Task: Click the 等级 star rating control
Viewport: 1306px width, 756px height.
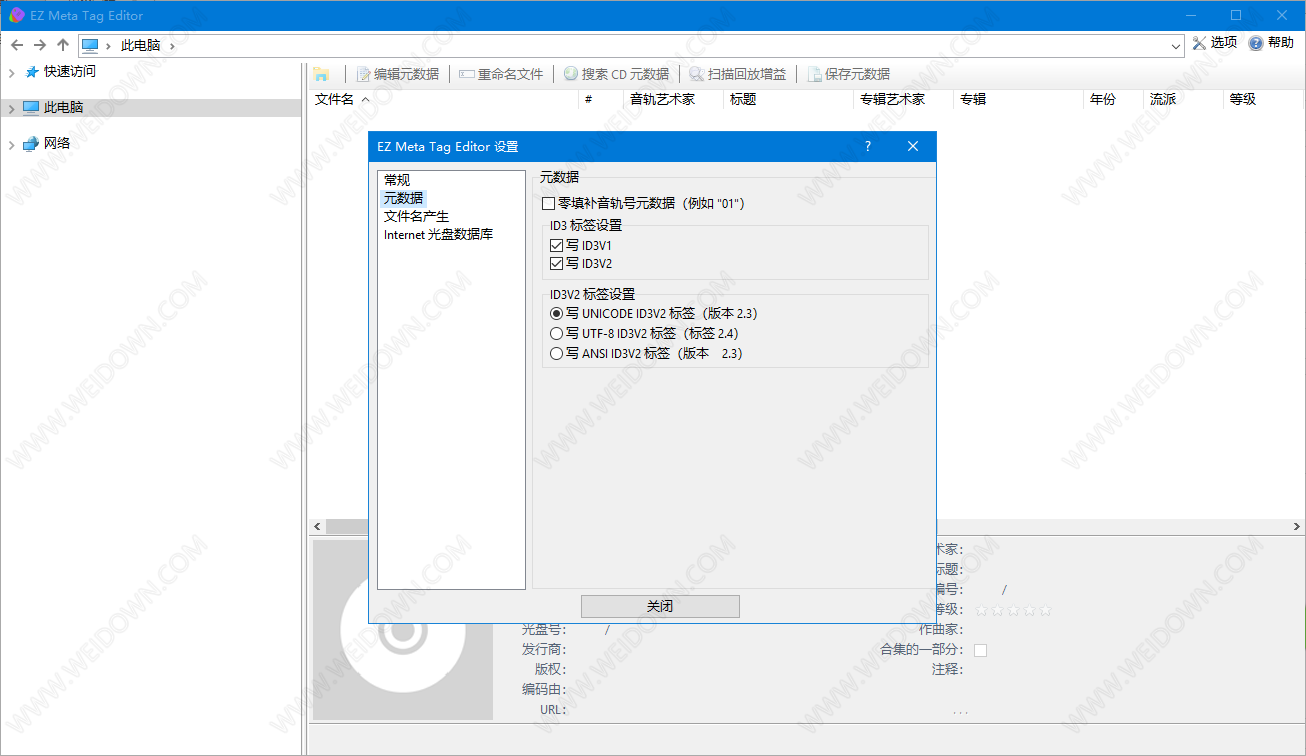Action: [x=1013, y=609]
